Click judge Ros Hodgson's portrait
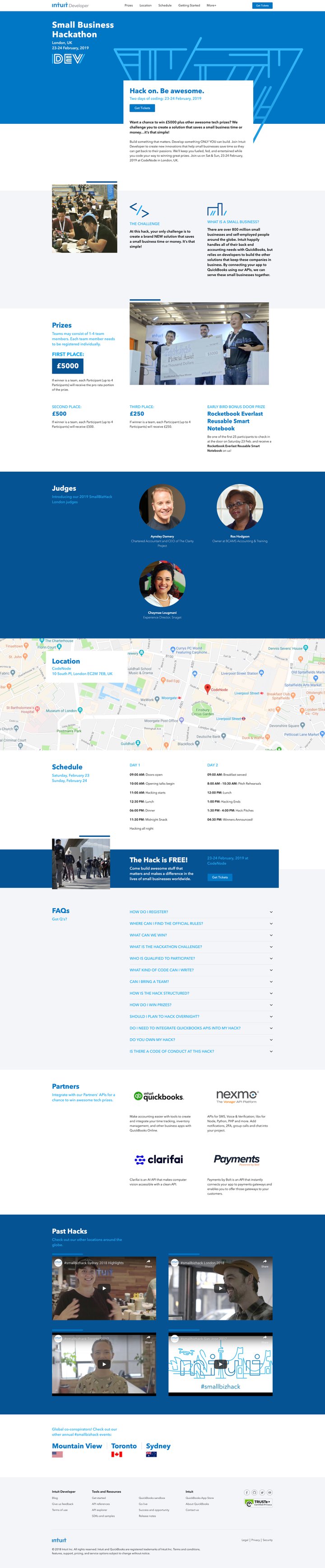325x1568 pixels. click(240, 507)
